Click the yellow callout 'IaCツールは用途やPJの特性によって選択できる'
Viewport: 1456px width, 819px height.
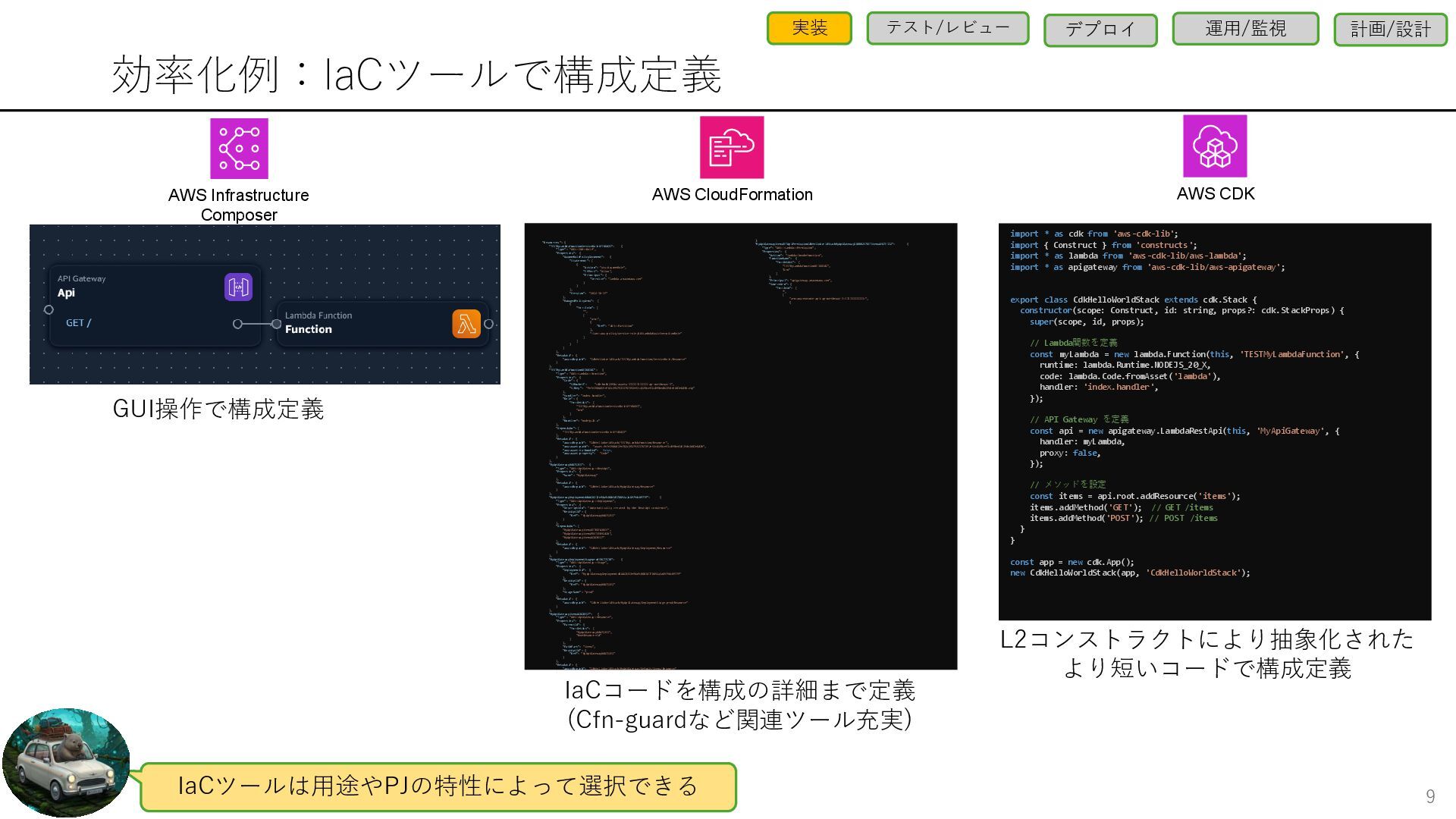point(438,786)
